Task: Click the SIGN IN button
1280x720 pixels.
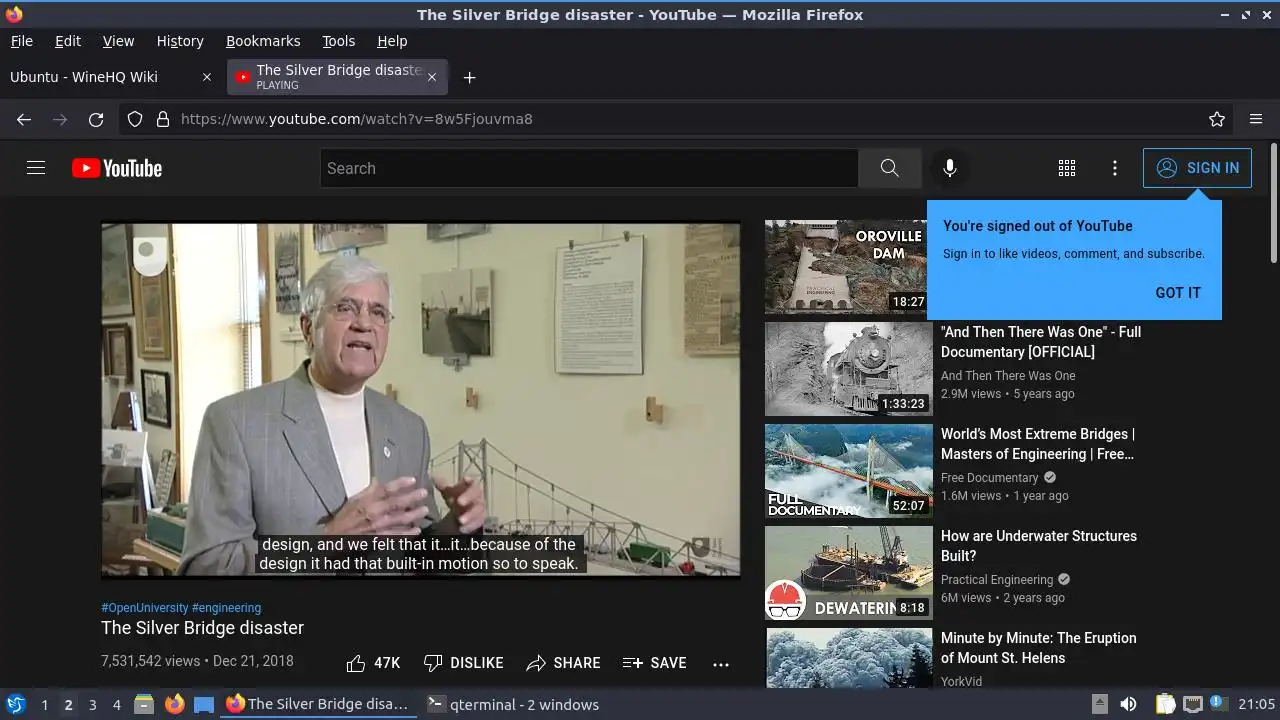Action: (1197, 168)
